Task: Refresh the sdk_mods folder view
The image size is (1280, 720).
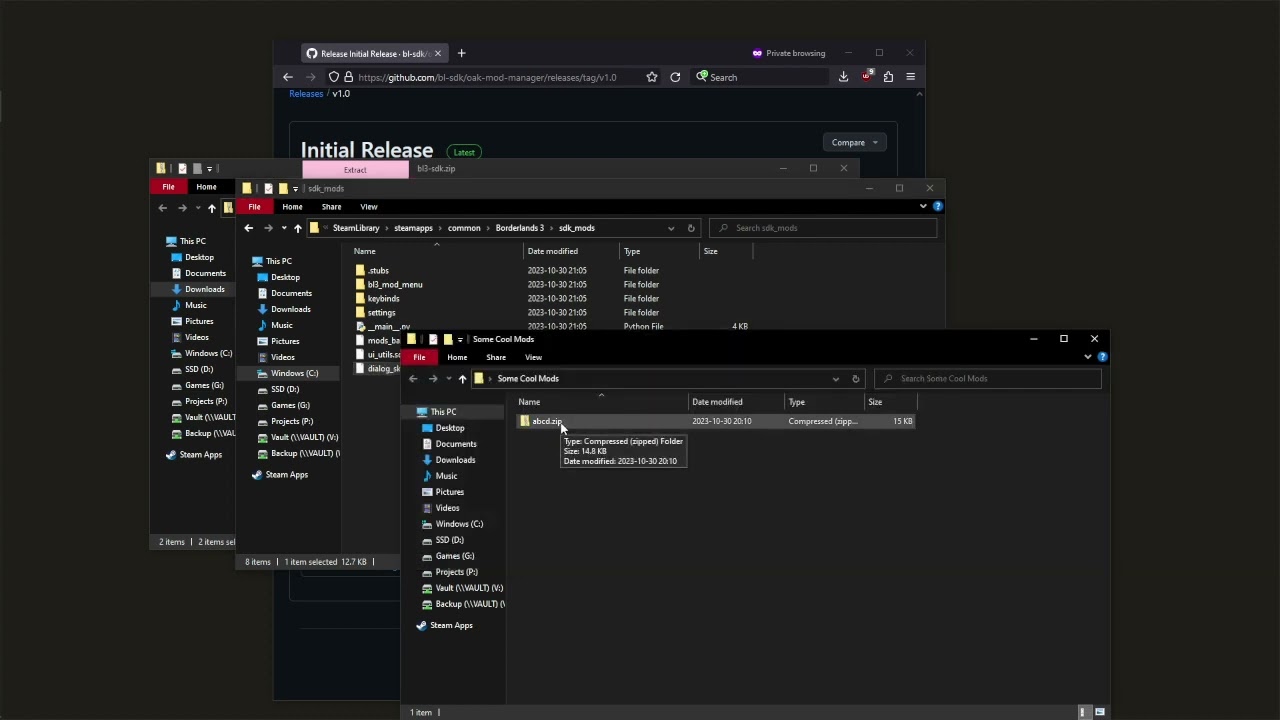Action: 691,228
